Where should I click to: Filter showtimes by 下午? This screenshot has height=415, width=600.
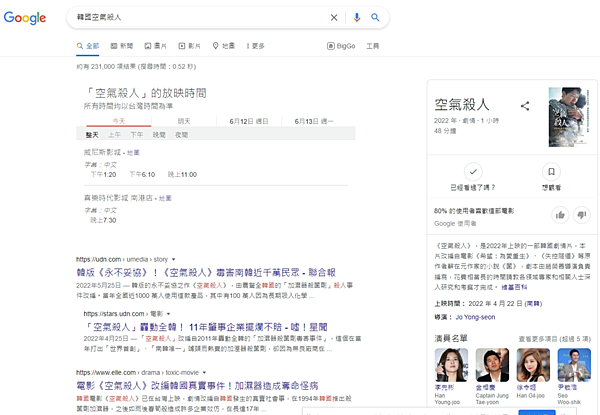(x=137, y=135)
